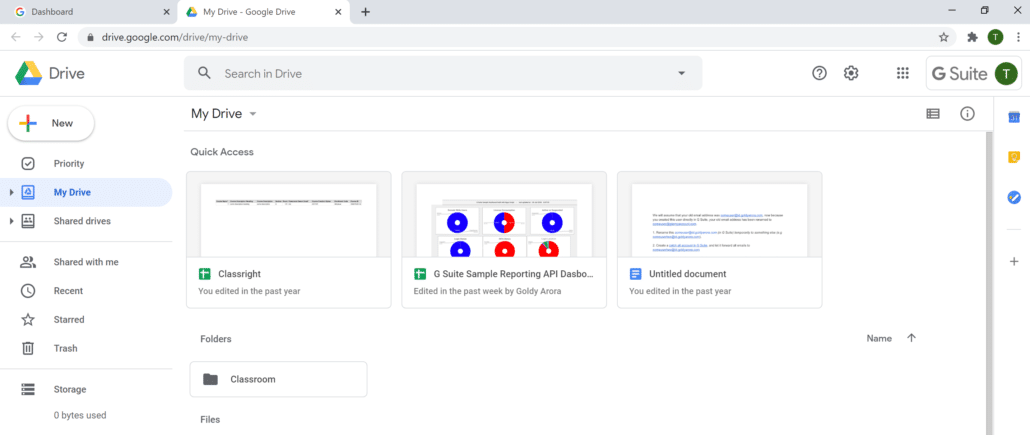Select the My Drive - Google Drive tab
The width and height of the screenshot is (1030, 435).
[x=264, y=12]
